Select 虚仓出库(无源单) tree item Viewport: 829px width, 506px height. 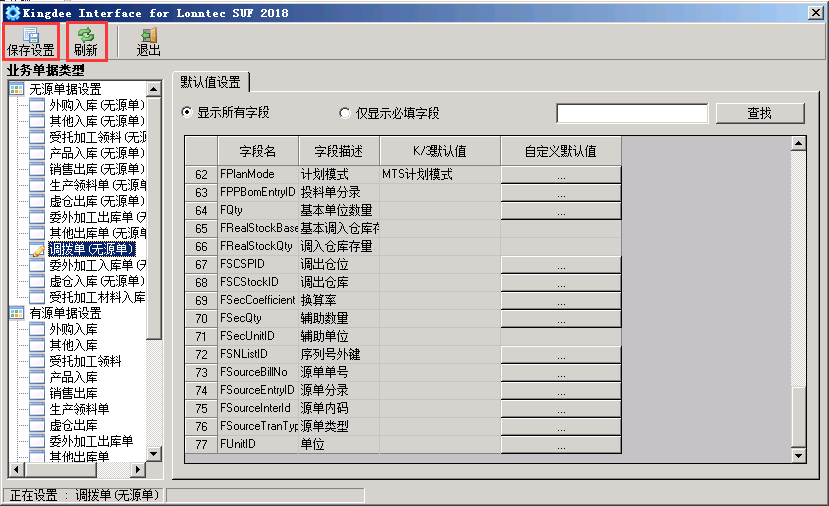(x=97, y=201)
